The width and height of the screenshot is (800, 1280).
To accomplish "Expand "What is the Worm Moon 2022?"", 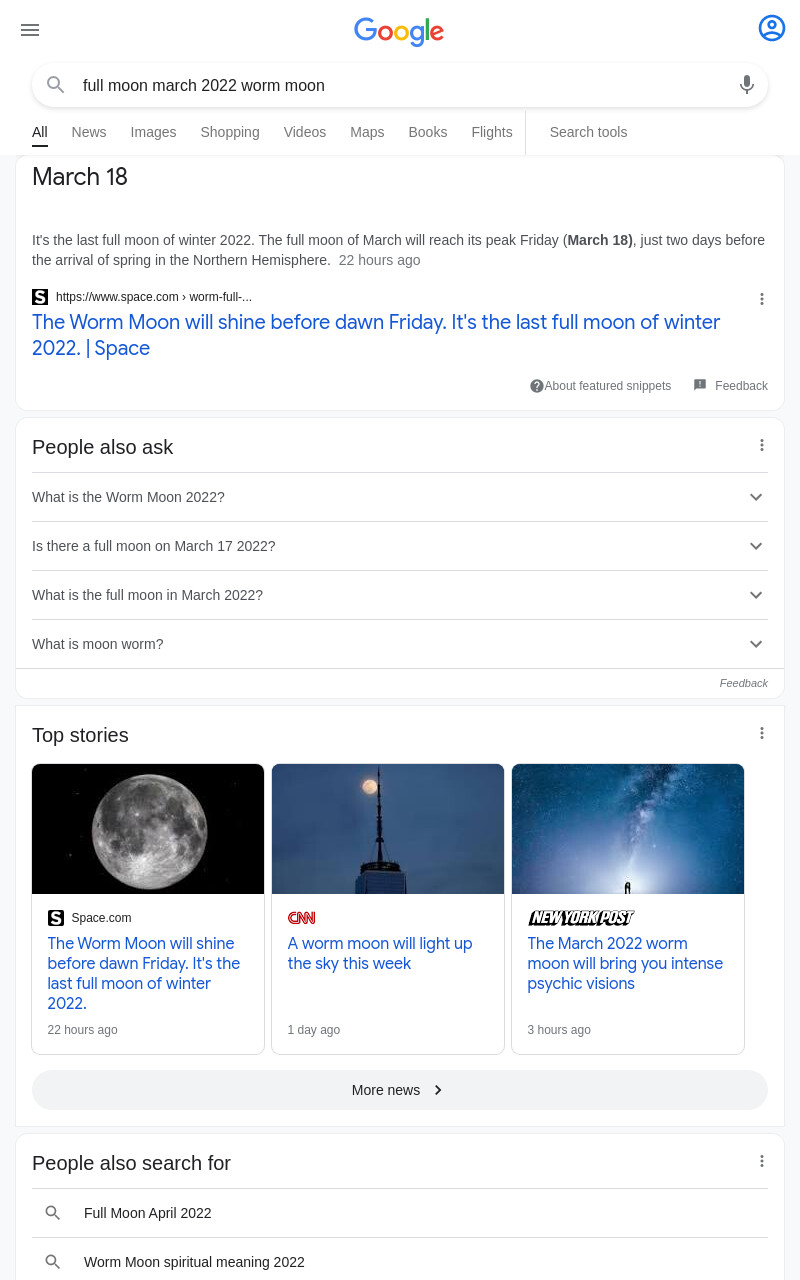I will (x=400, y=497).
